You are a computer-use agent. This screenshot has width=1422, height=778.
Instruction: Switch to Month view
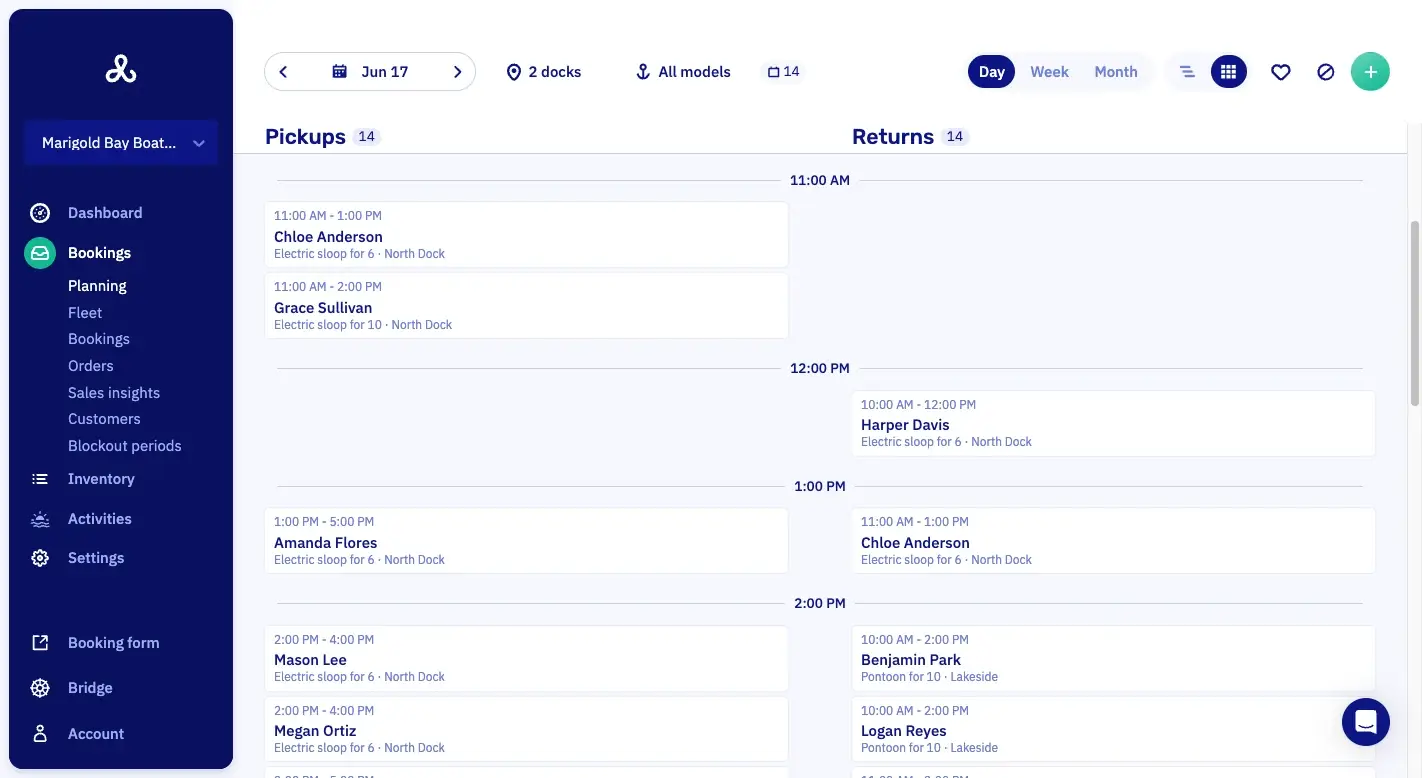click(x=1116, y=72)
